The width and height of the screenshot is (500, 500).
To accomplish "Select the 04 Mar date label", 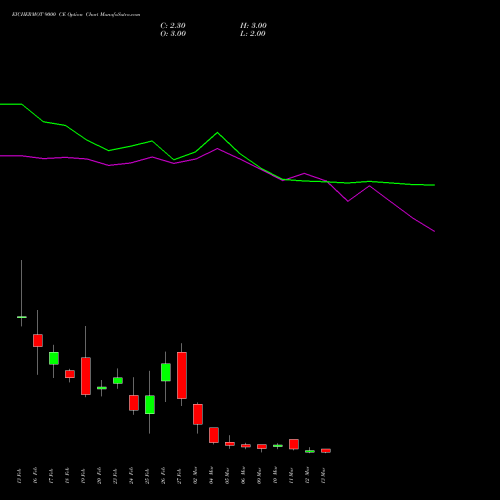I will [211, 475].
